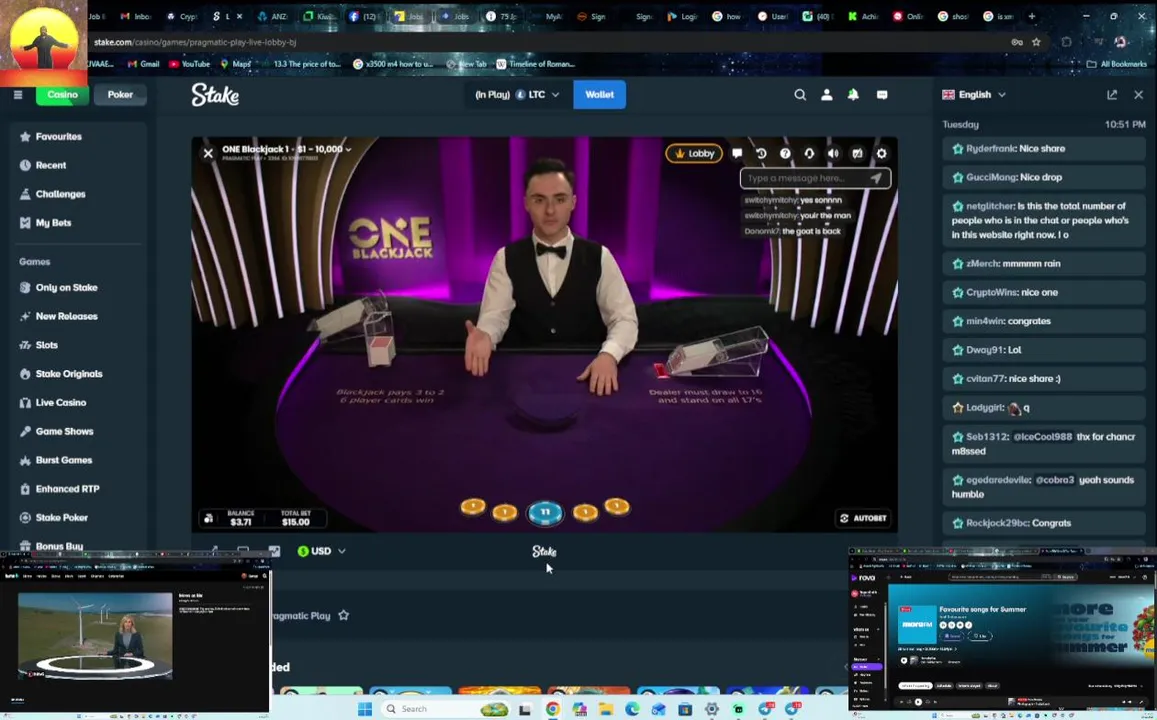Open the Stake search
The image size is (1157, 720).
pyautogui.click(x=800, y=94)
